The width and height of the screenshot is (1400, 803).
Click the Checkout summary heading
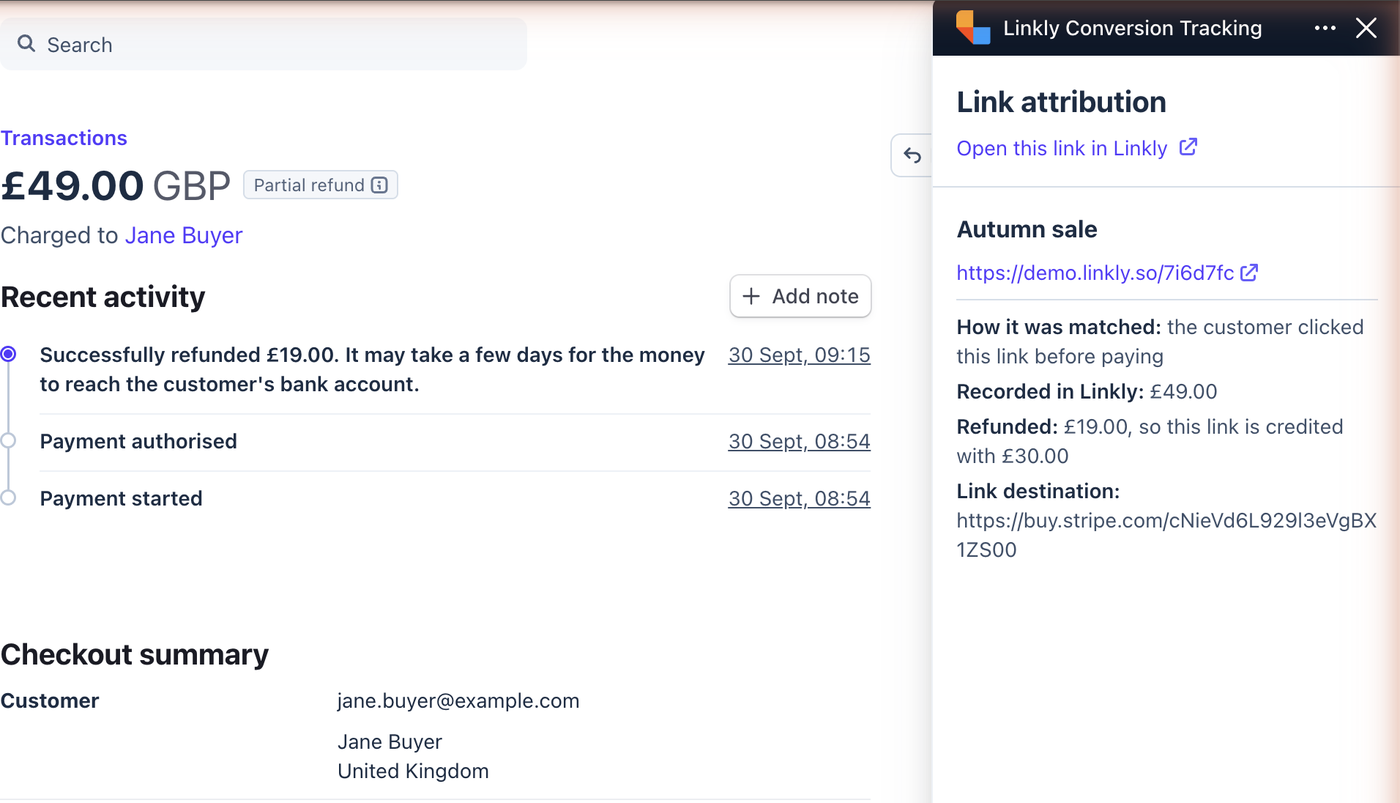tap(134, 654)
